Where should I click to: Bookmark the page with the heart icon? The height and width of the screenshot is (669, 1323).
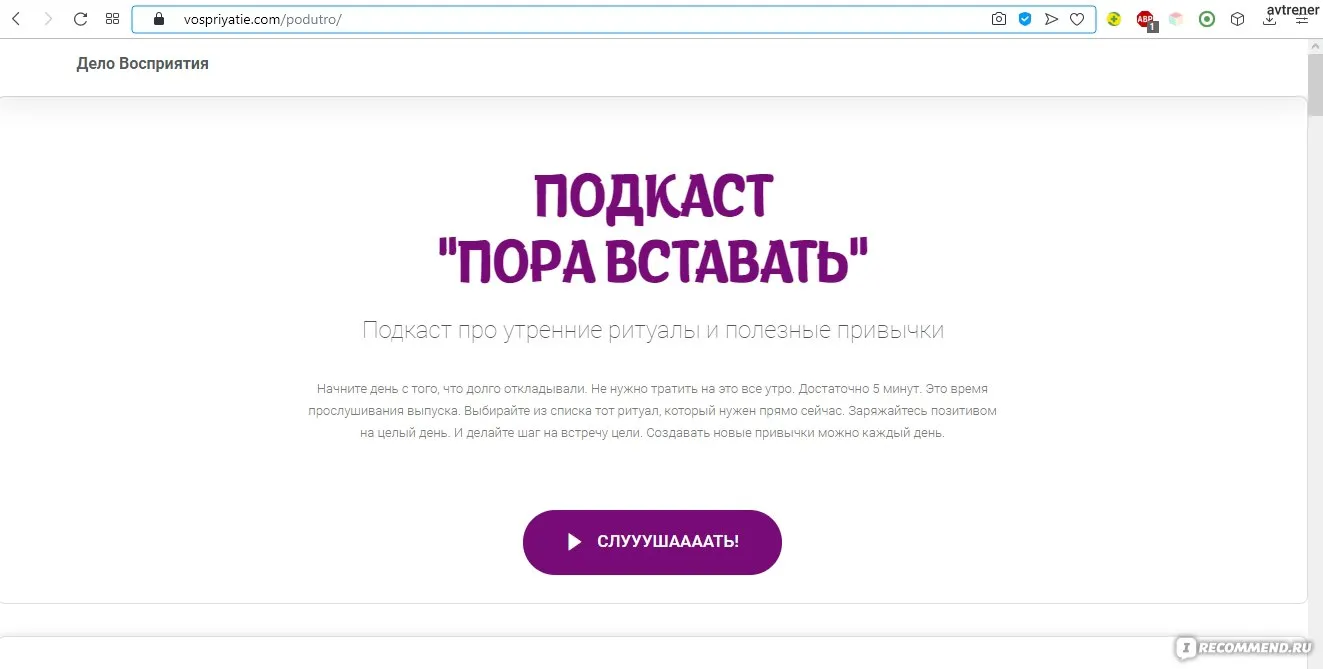coord(1077,19)
